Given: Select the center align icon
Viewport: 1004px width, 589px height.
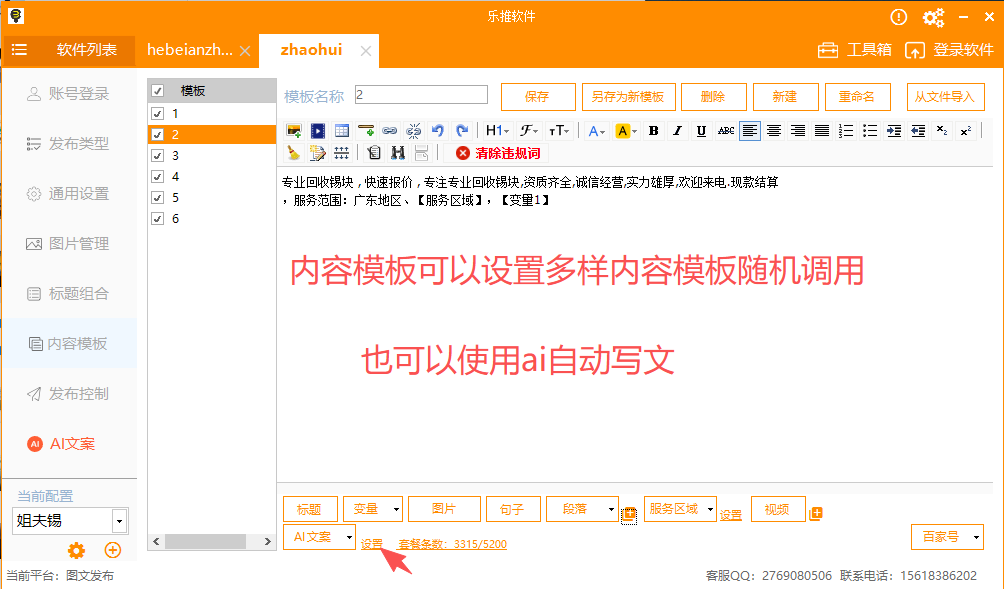Looking at the screenshot, I should (x=773, y=130).
